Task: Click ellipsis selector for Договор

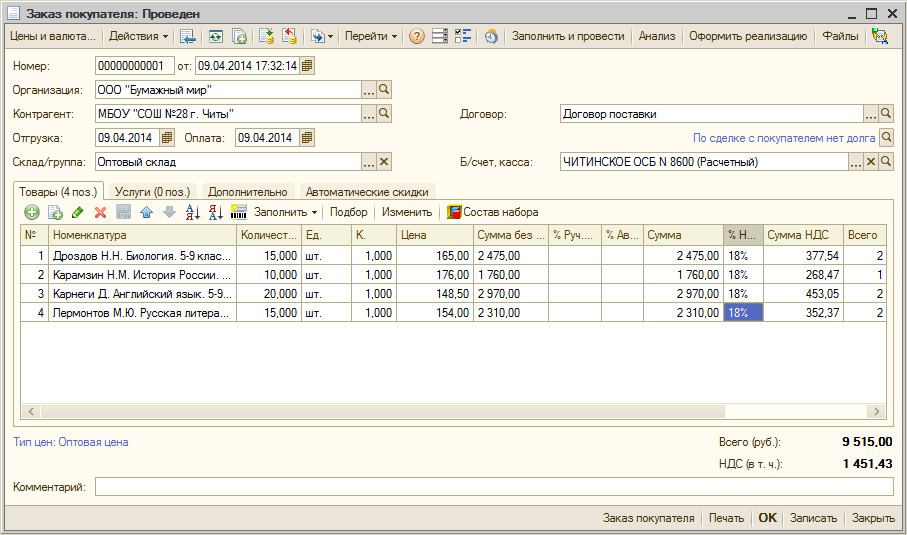Action: 871,114
